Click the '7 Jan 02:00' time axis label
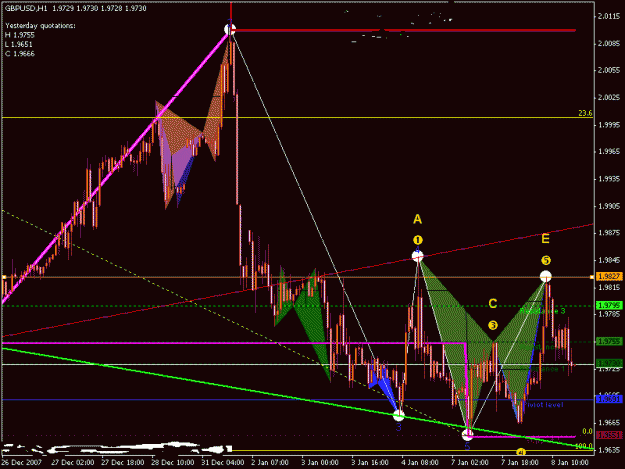This screenshot has width=625, height=469. point(470,463)
